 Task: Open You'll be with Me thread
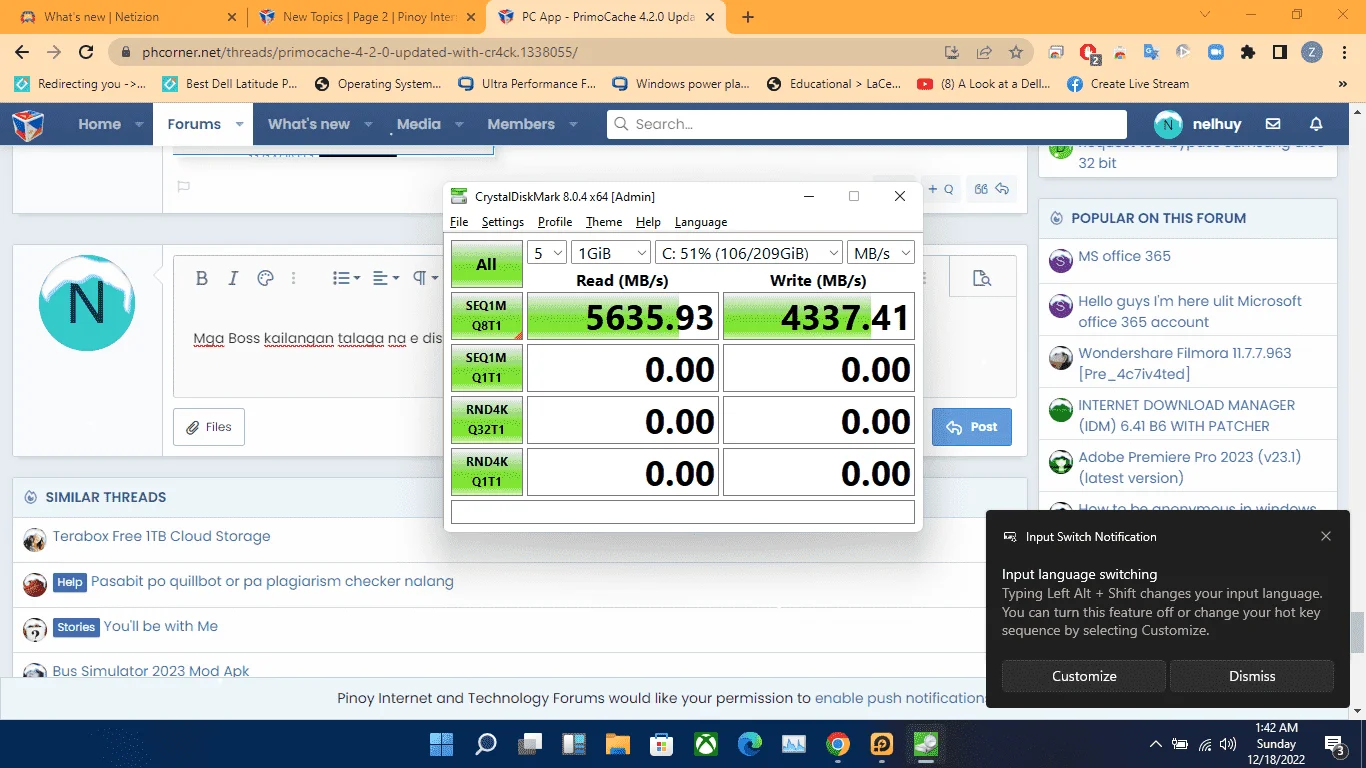(x=160, y=626)
